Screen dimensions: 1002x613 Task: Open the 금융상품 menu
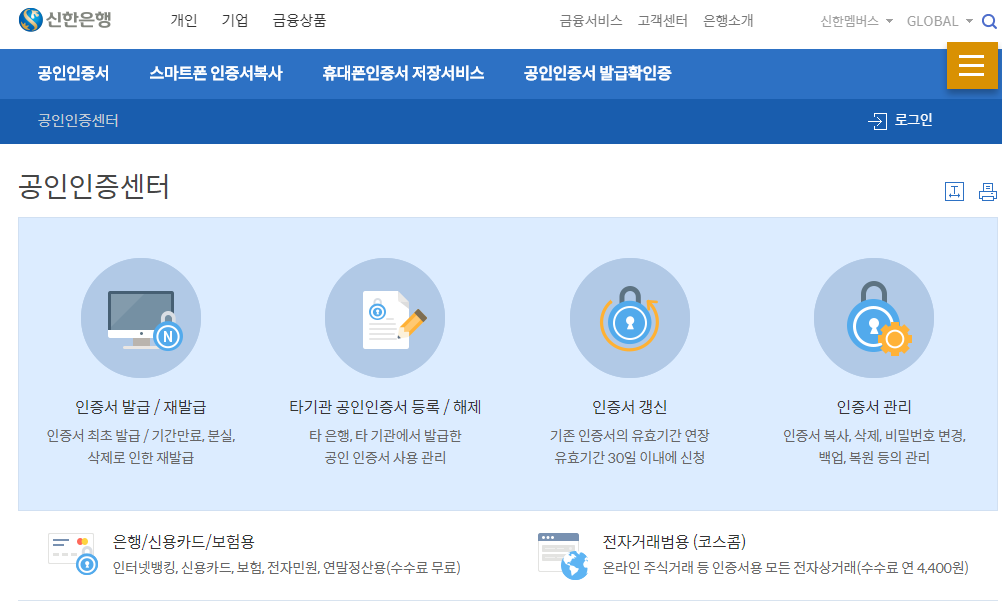(299, 20)
